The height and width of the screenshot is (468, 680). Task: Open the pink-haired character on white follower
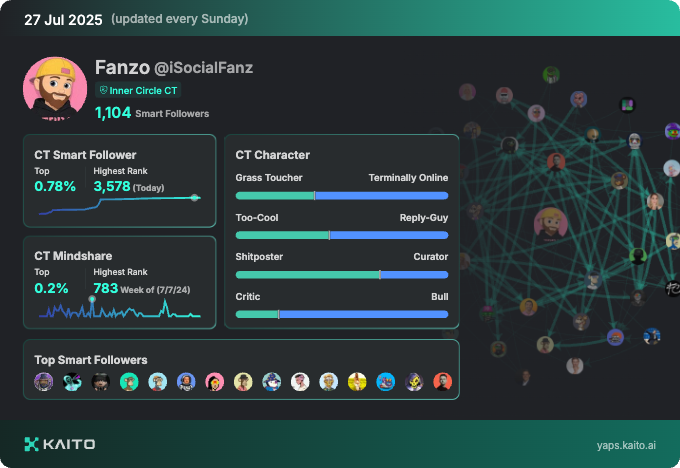300,382
